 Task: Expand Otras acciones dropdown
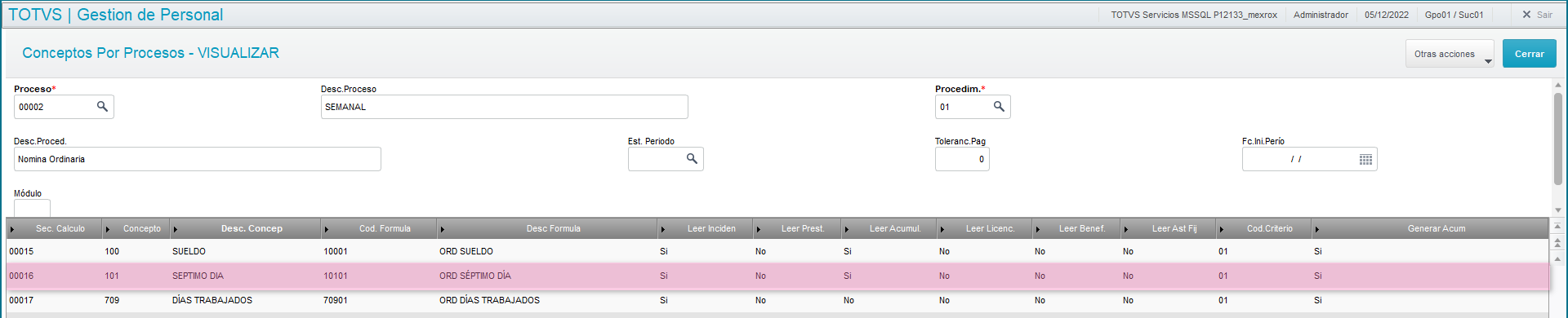pos(1450,54)
